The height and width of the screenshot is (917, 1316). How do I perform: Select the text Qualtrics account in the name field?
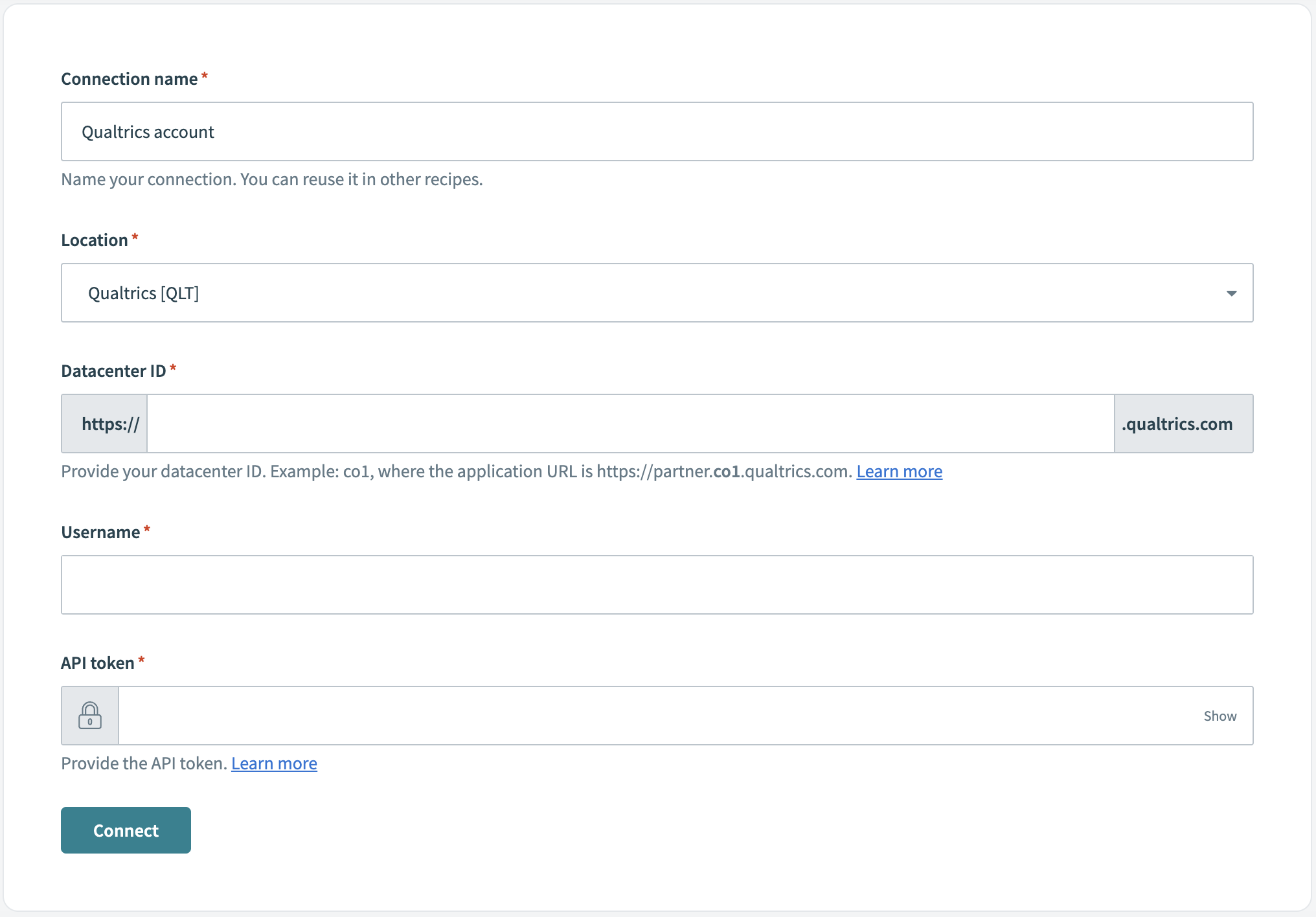coord(147,131)
